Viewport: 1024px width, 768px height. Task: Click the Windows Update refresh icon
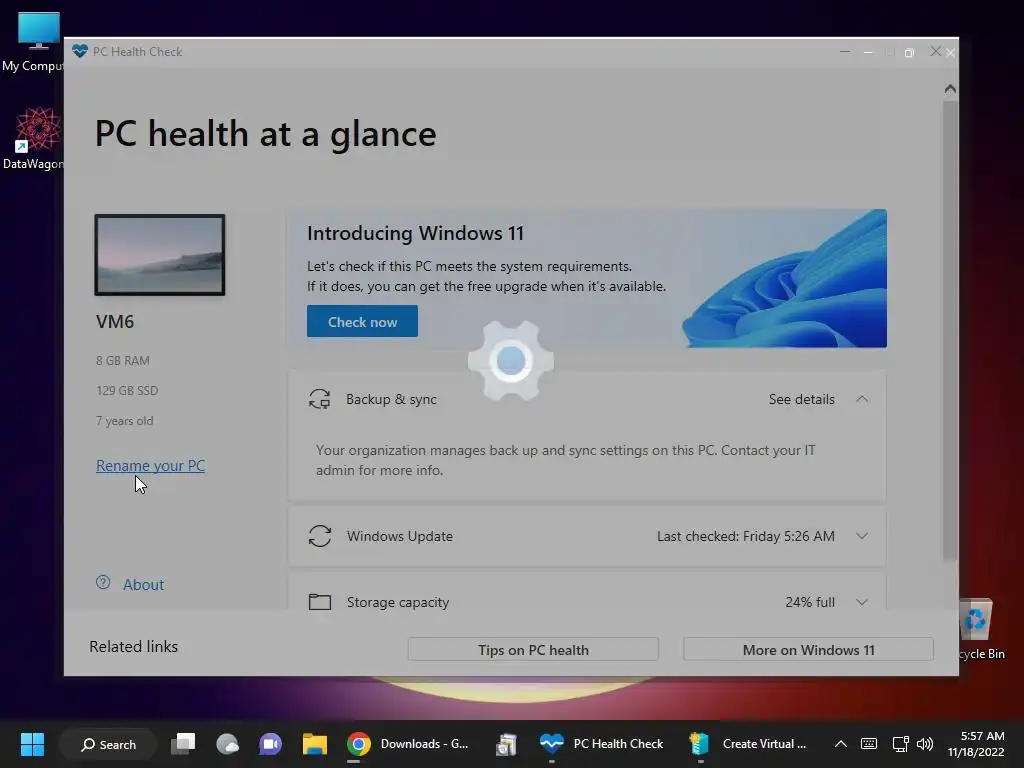point(319,536)
